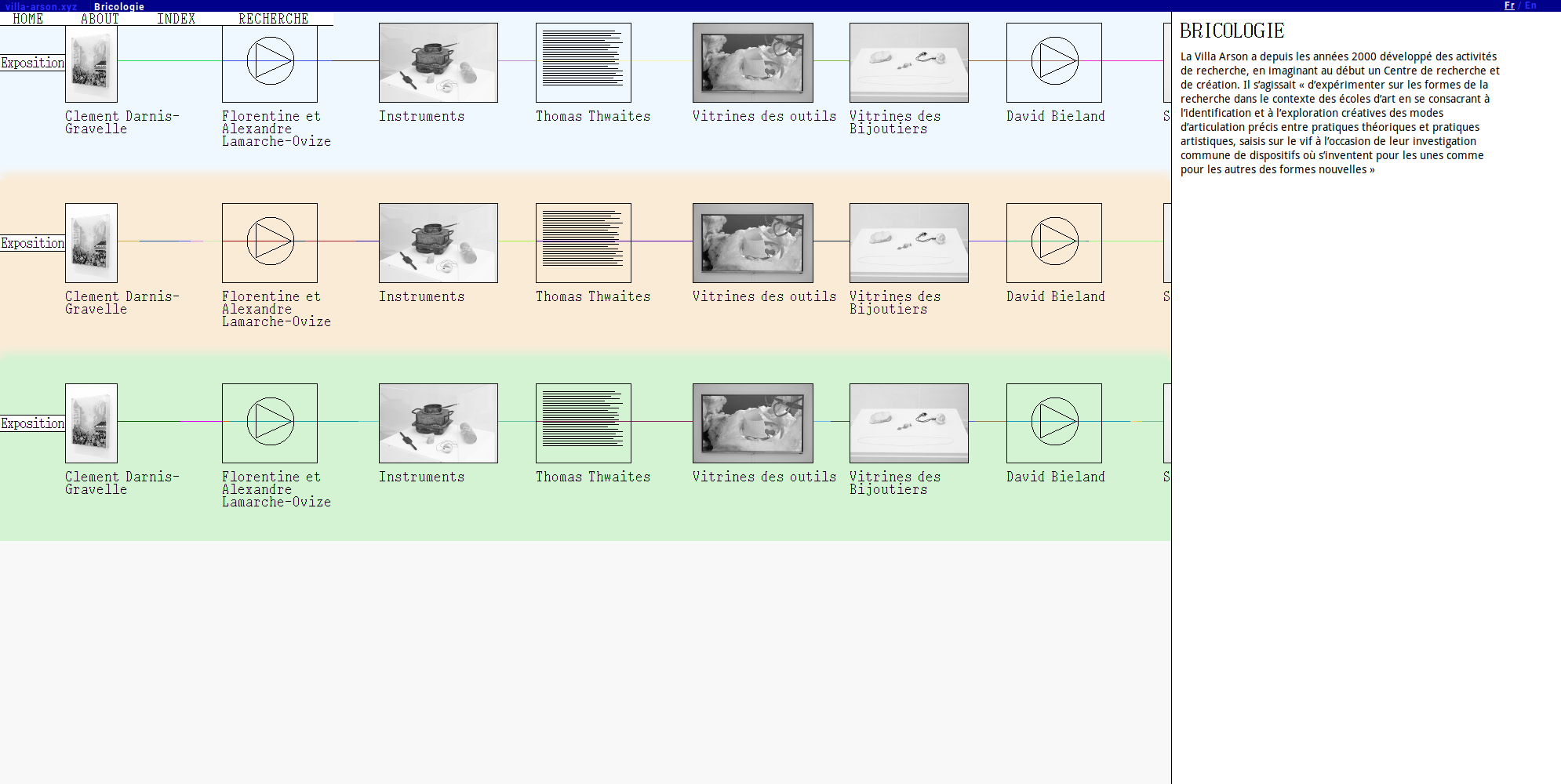Open Thomas Thwaites text icon in top row

point(584,62)
